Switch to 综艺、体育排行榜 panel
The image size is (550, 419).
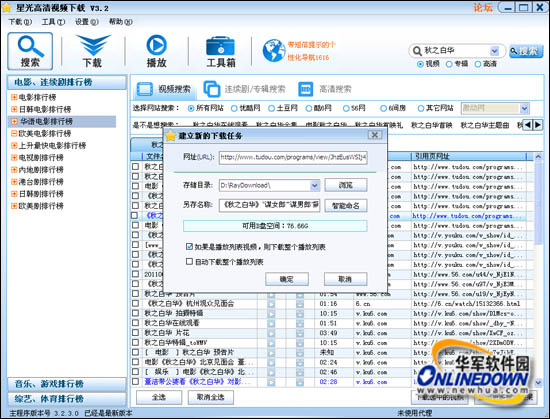pyautogui.click(x=67, y=399)
